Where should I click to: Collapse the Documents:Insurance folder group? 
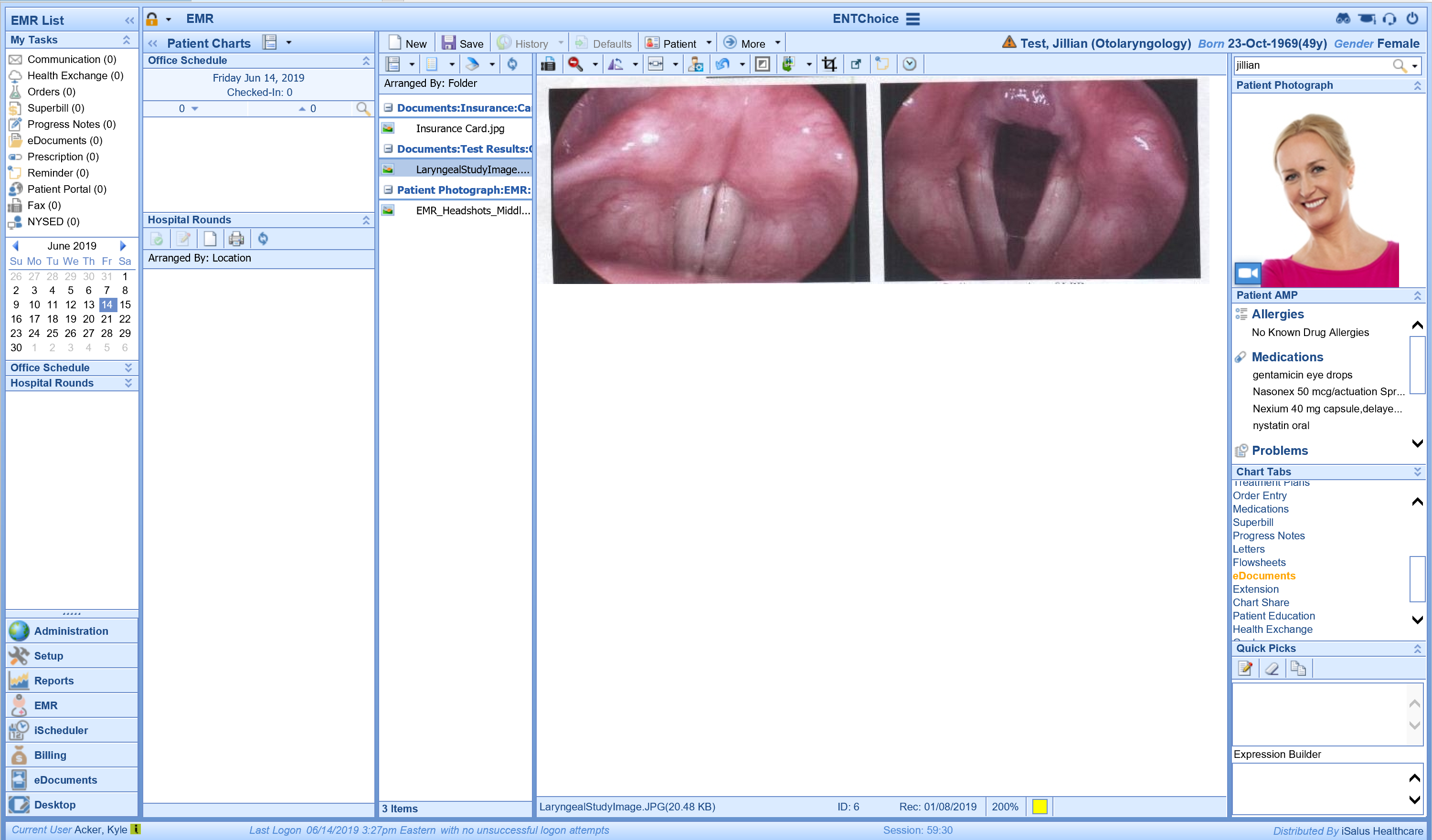[x=388, y=107]
